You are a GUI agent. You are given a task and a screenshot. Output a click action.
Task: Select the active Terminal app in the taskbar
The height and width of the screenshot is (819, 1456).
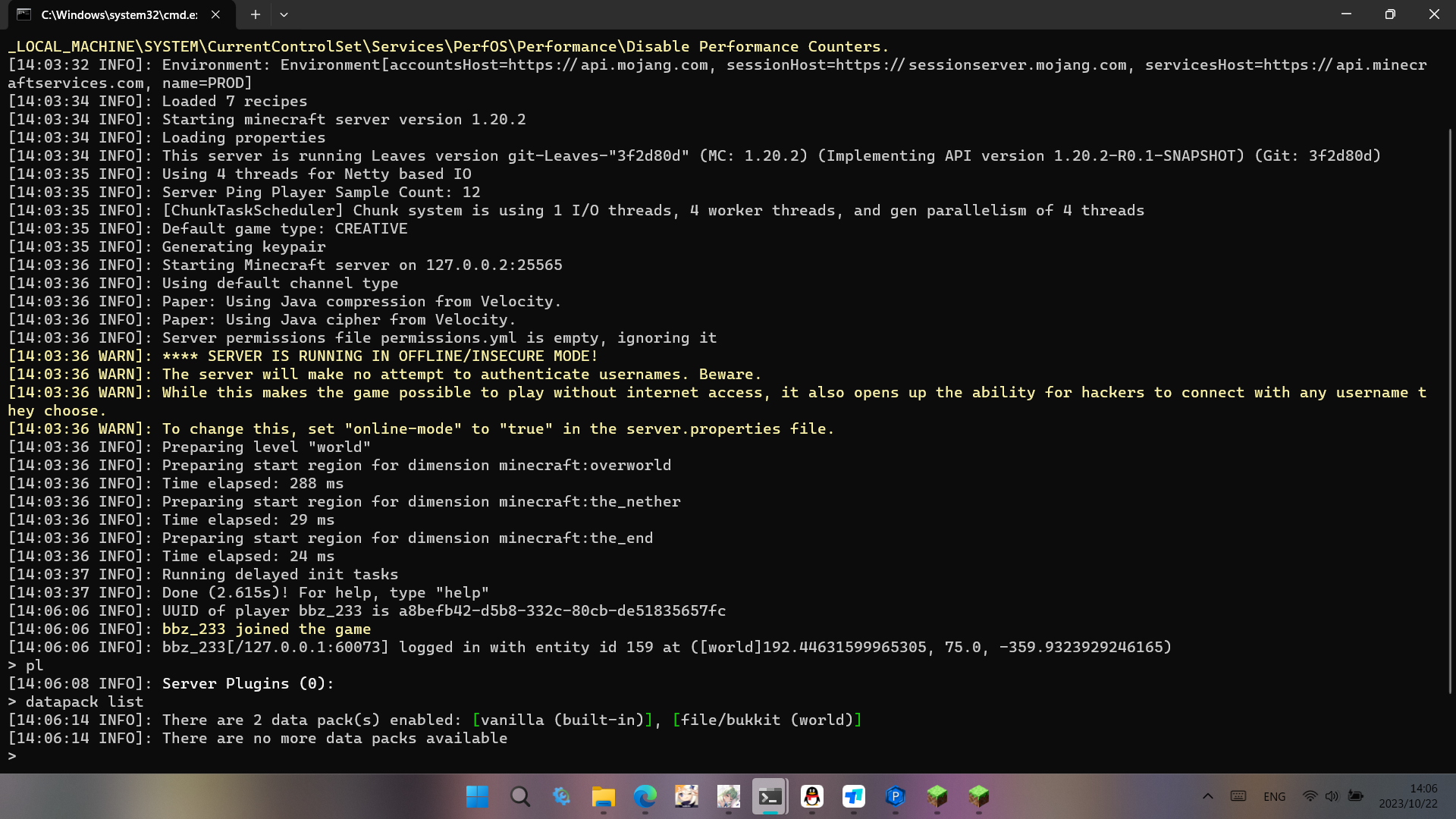pyautogui.click(x=770, y=797)
